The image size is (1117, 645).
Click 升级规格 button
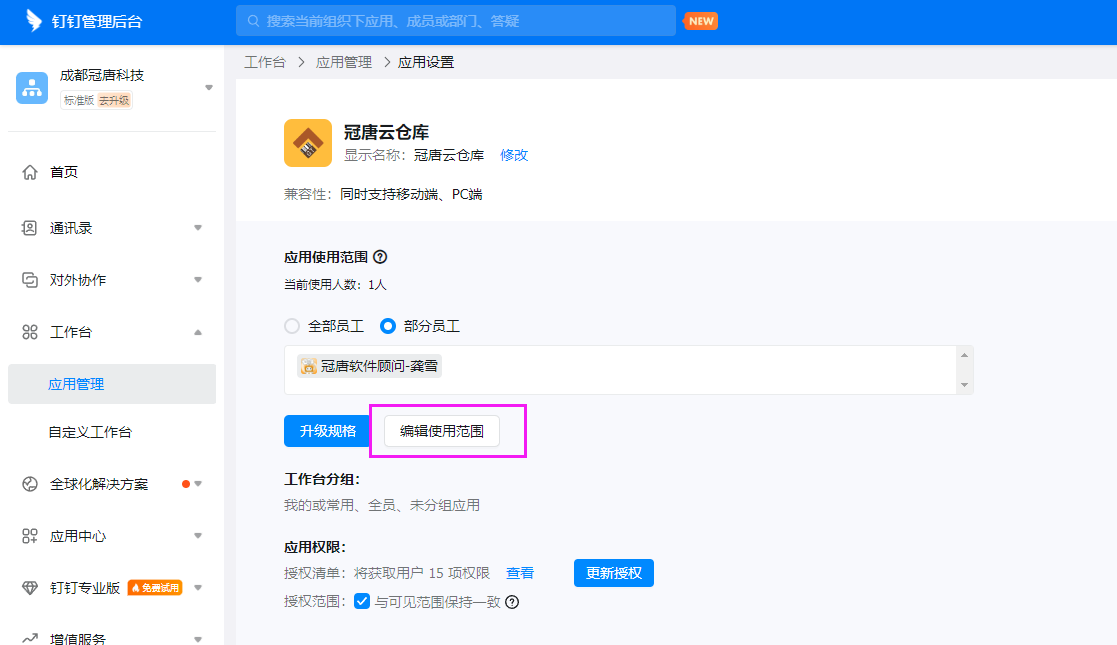[x=328, y=431]
